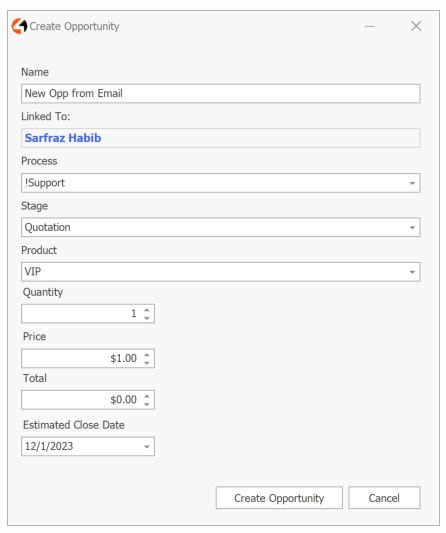Cancel the opportunity creation dialog
446x533 pixels.
(x=384, y=498)
